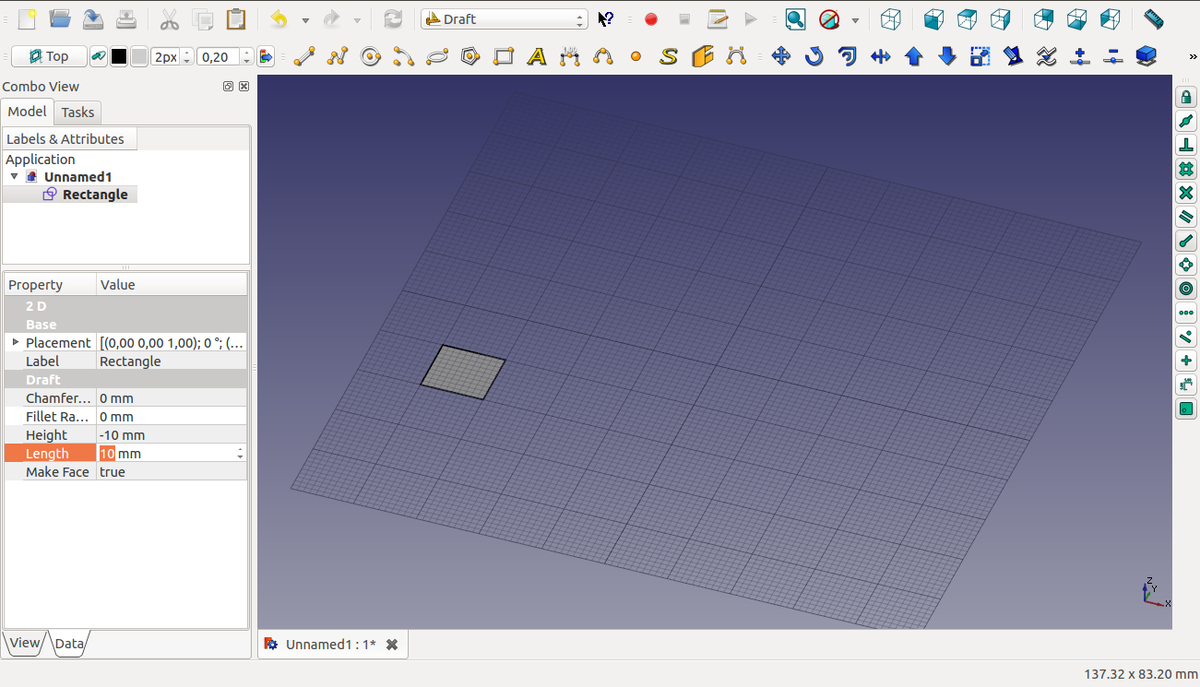Click the Top working plane button
Image resolution: width=1200 pixels, height=687 pixels.
[48, 57]
